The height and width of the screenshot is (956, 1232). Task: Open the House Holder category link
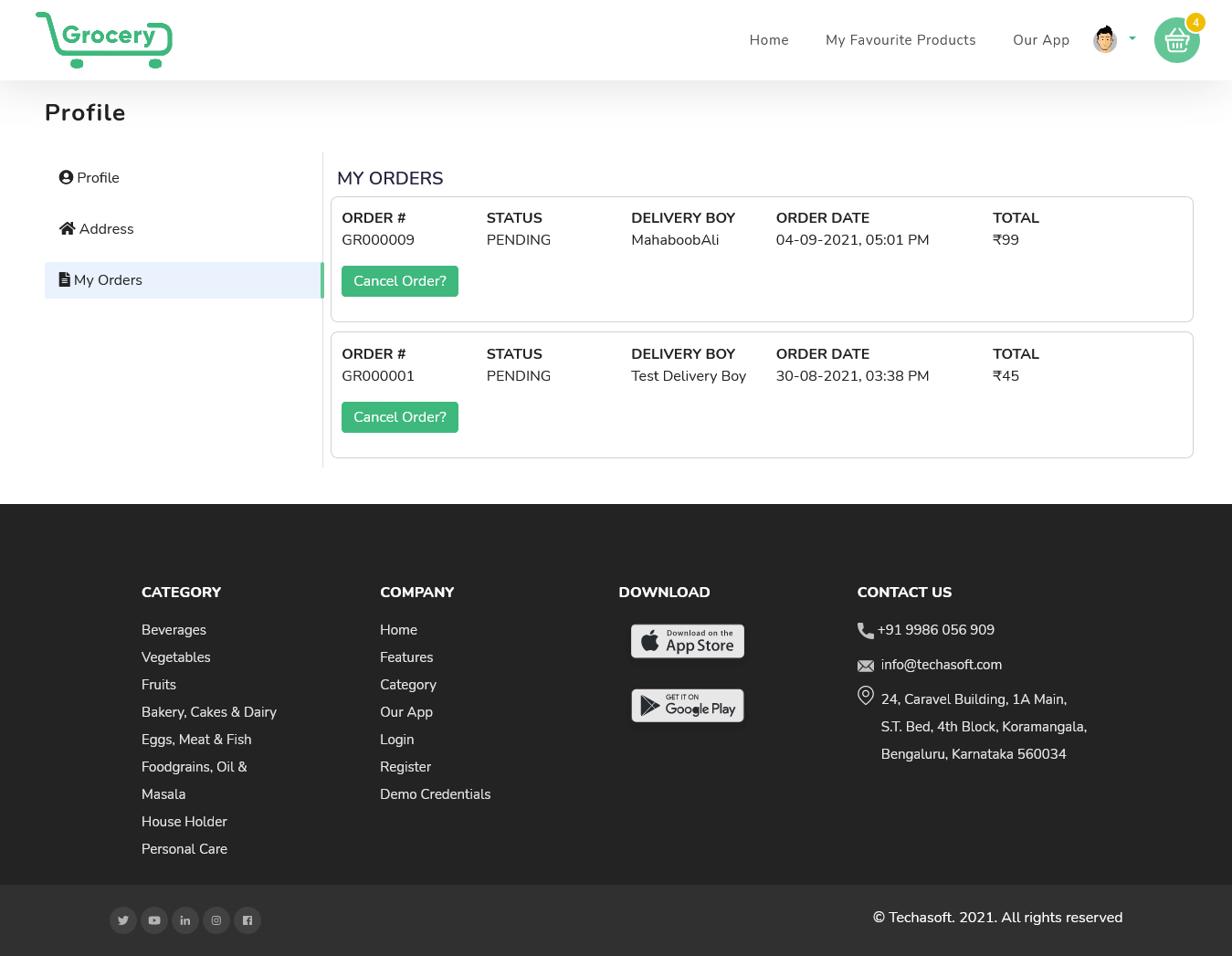pyautogui.click(x=184, y=822)
